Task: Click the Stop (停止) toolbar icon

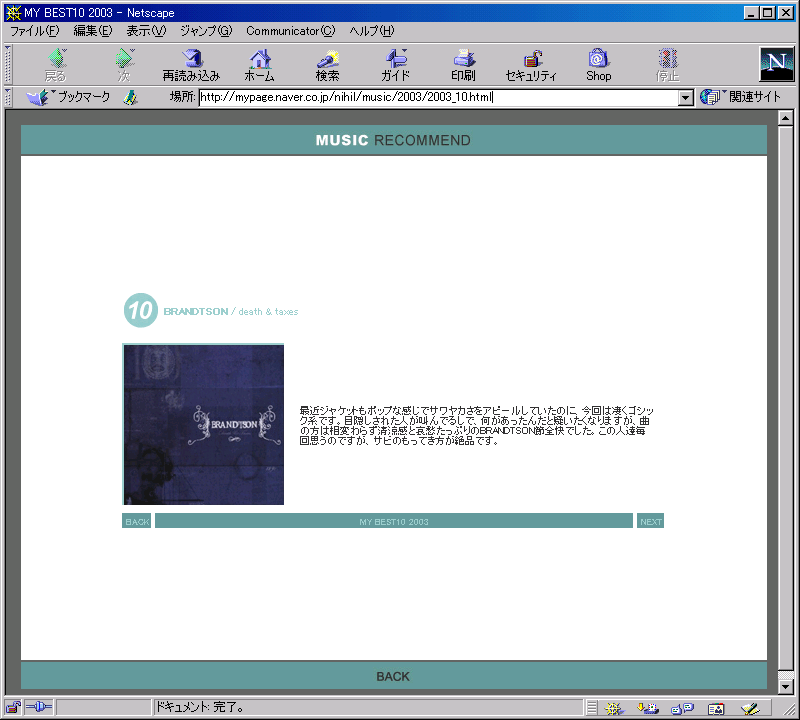Action: 667,65
